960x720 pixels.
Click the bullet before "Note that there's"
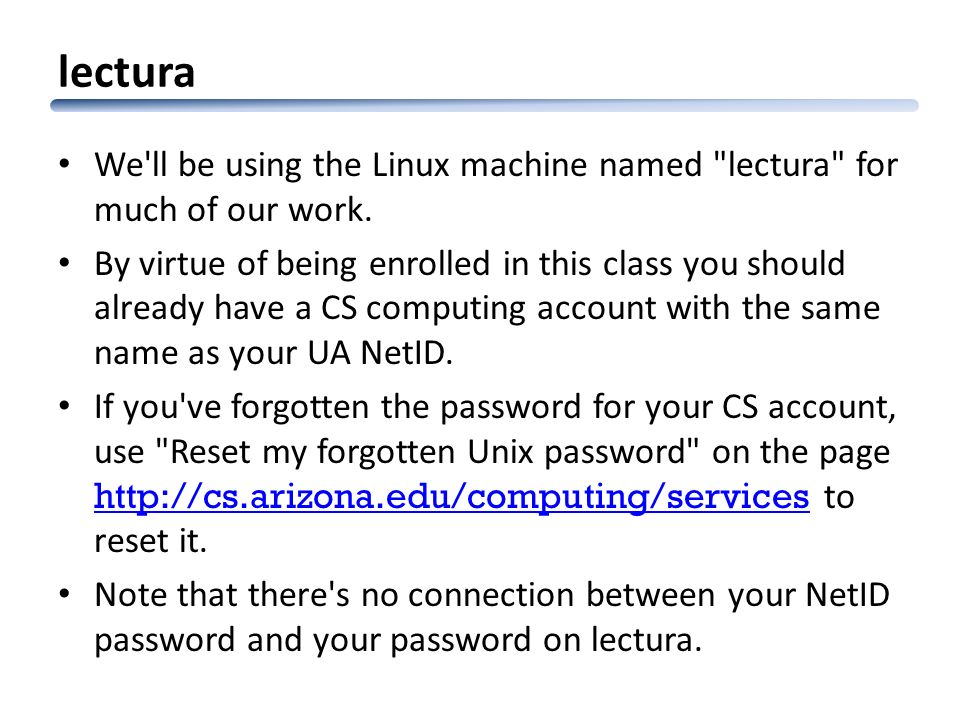pos(64,594)
